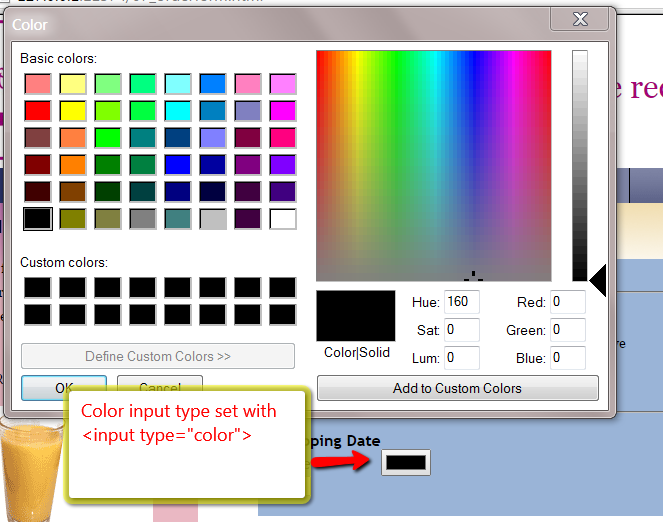Viewport: 663px width, 522px height.
Task: Focus the Lum value field
Action: 462,357
